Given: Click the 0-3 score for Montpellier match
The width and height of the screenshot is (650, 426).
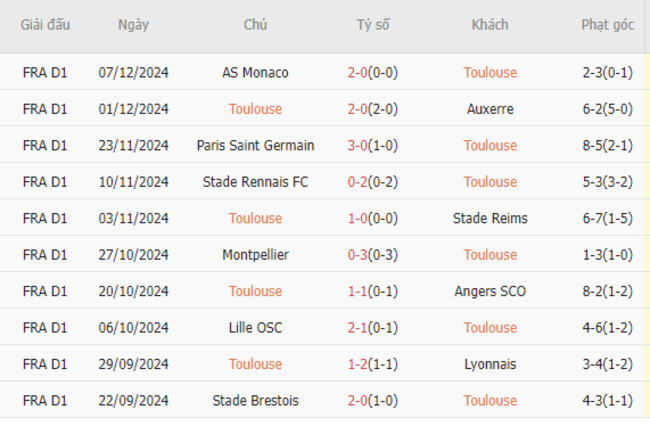Looking at the screenshot, I should [357, 255].
